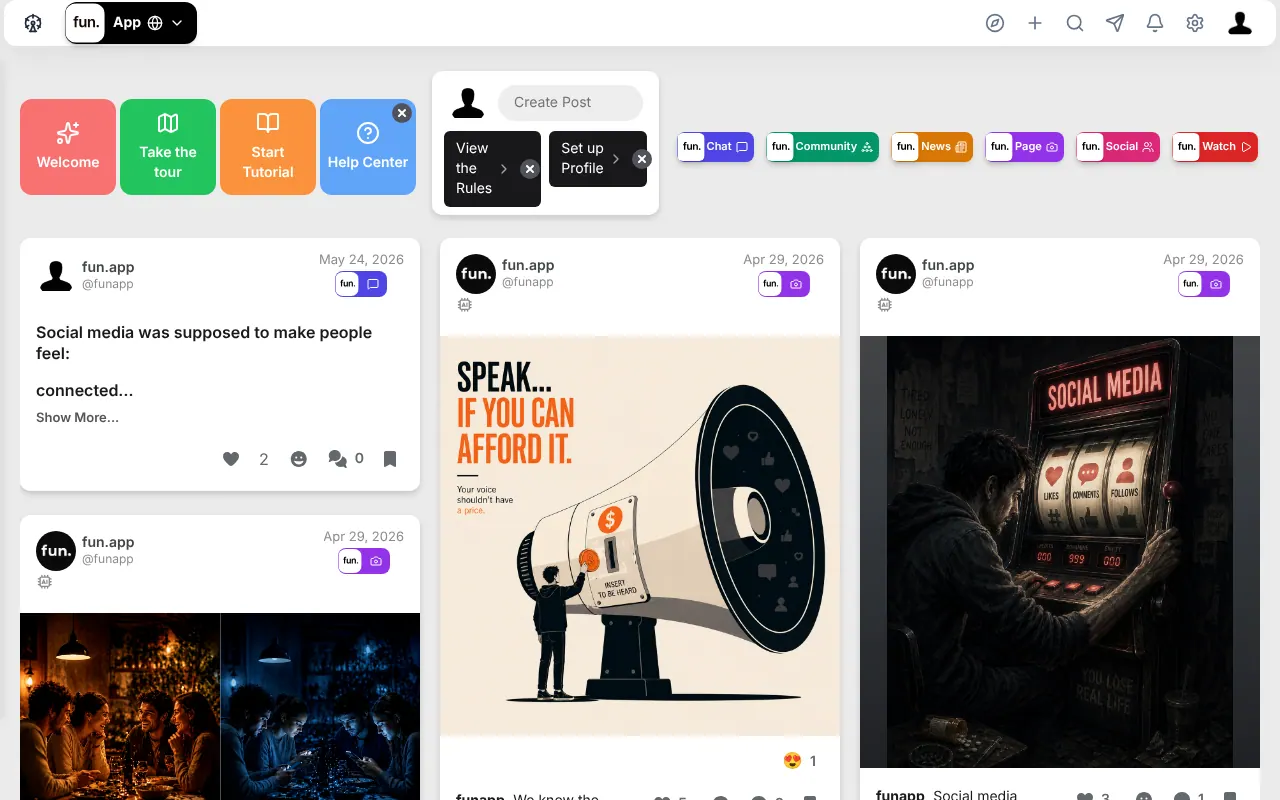Switch to the Chat tab
Screen dimensions: 1280x800
[x=715, y=147]
